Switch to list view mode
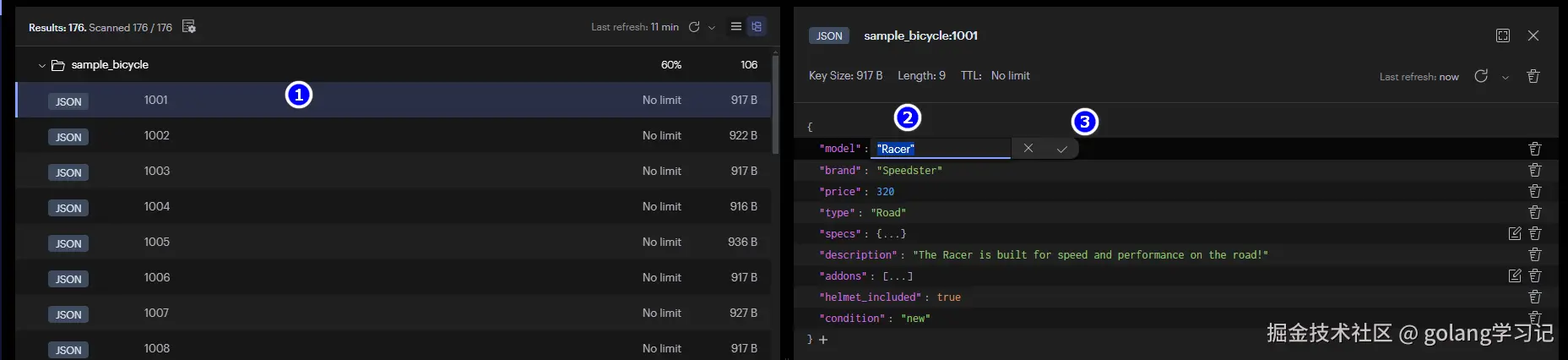Screen dimensions: 1568x360 [736, 27]
